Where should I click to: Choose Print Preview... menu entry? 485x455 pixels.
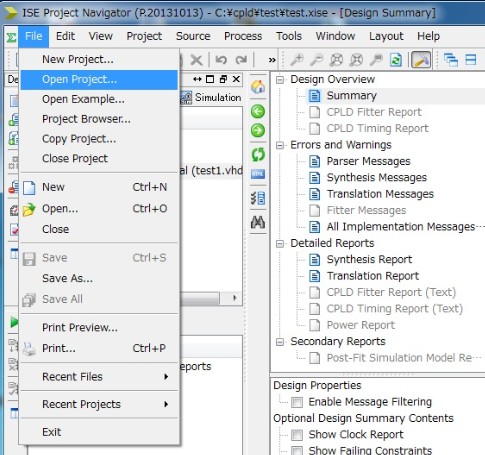(x=99, y=328)
